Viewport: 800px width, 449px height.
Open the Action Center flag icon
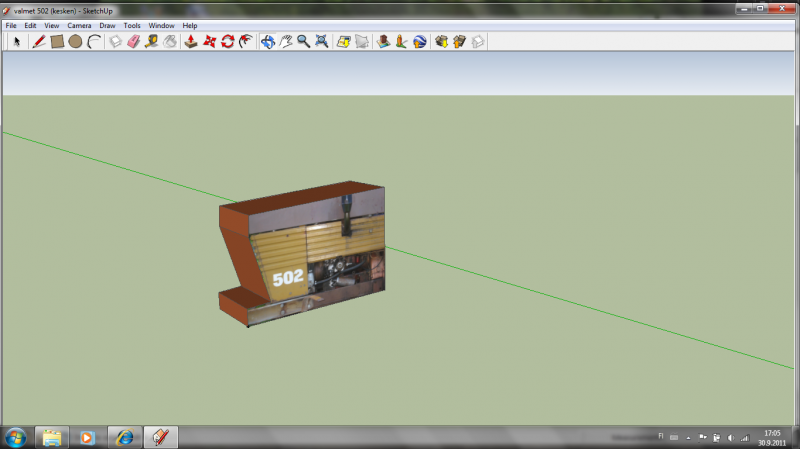pos(703,437)
